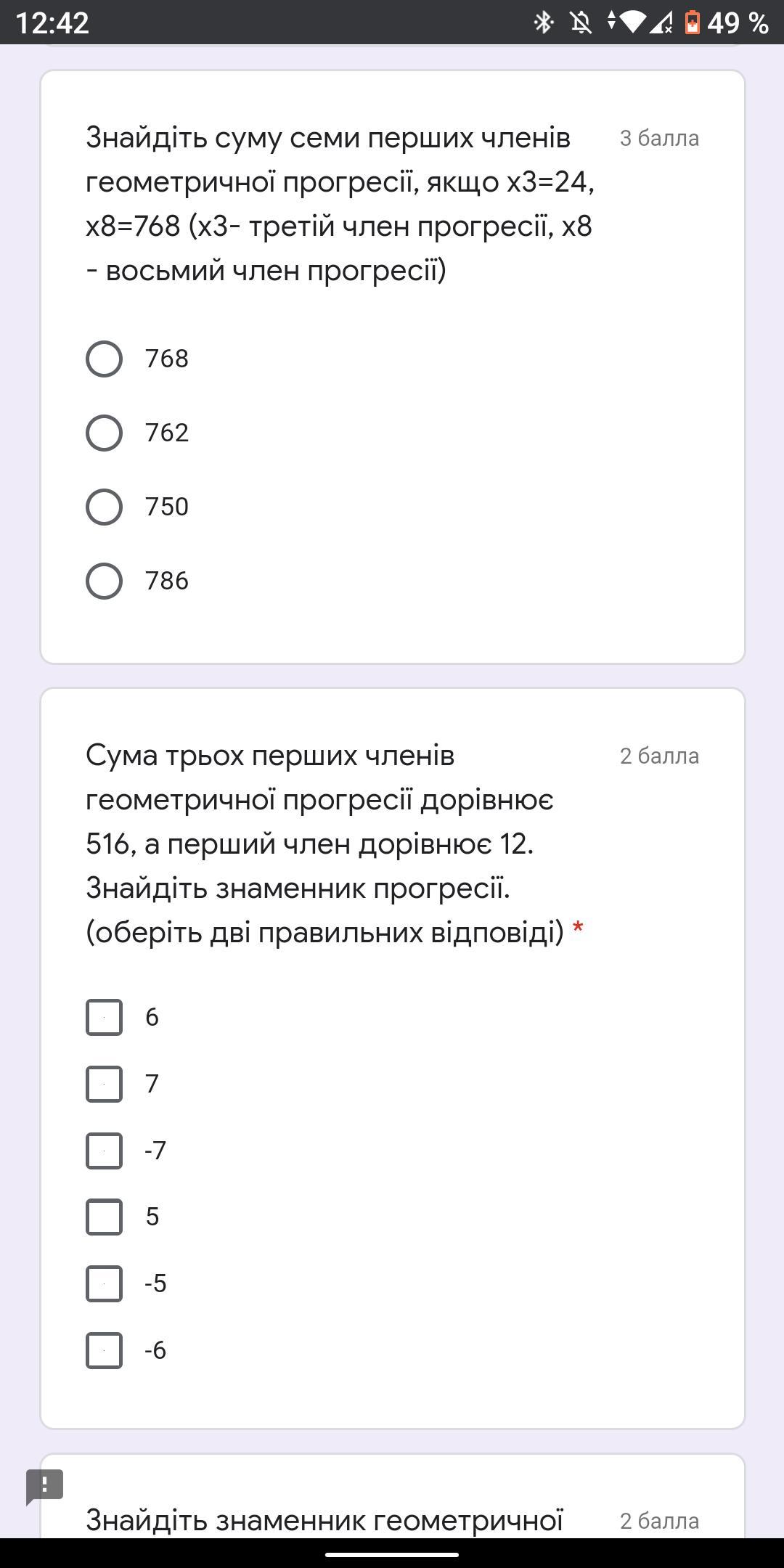Choose the 750 answer option

tap(104, 507)
